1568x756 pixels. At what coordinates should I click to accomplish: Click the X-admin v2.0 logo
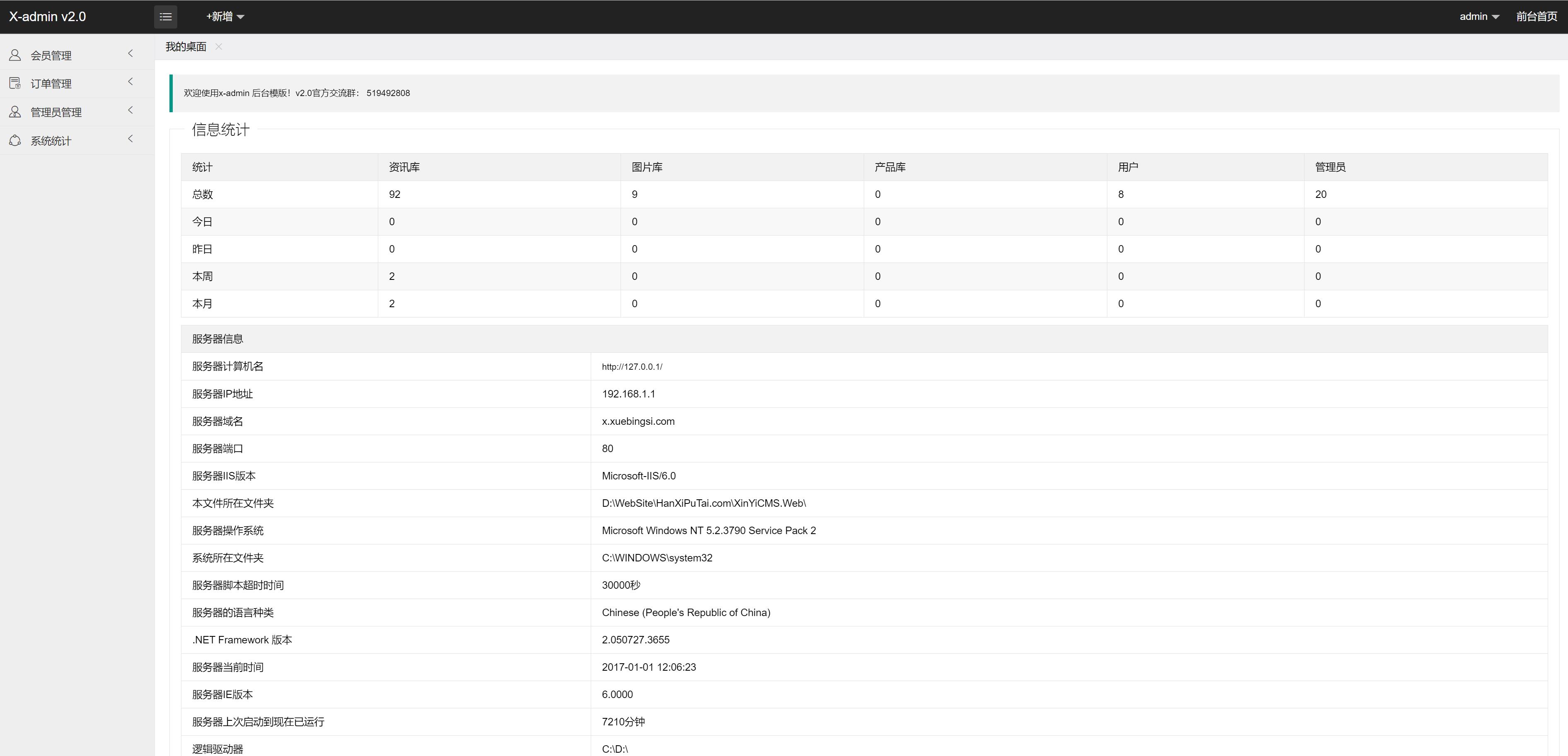[48, 17]
